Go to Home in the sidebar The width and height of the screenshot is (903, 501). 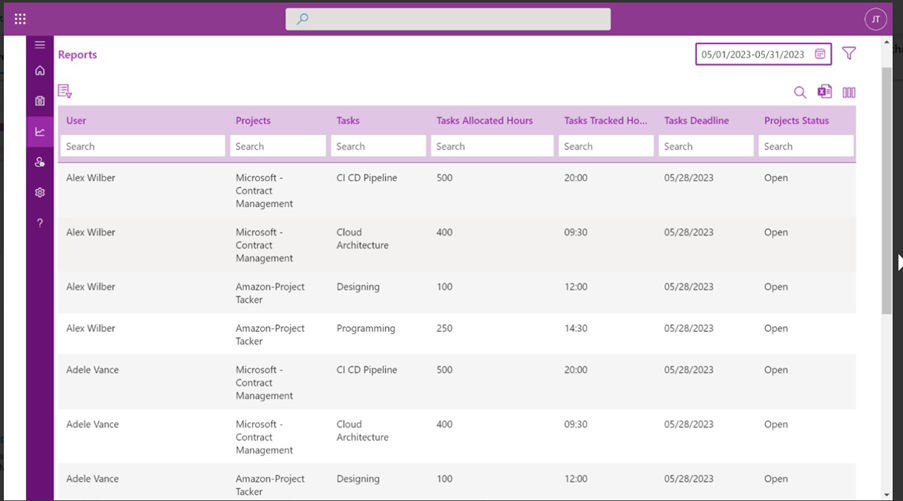[40, 71]
